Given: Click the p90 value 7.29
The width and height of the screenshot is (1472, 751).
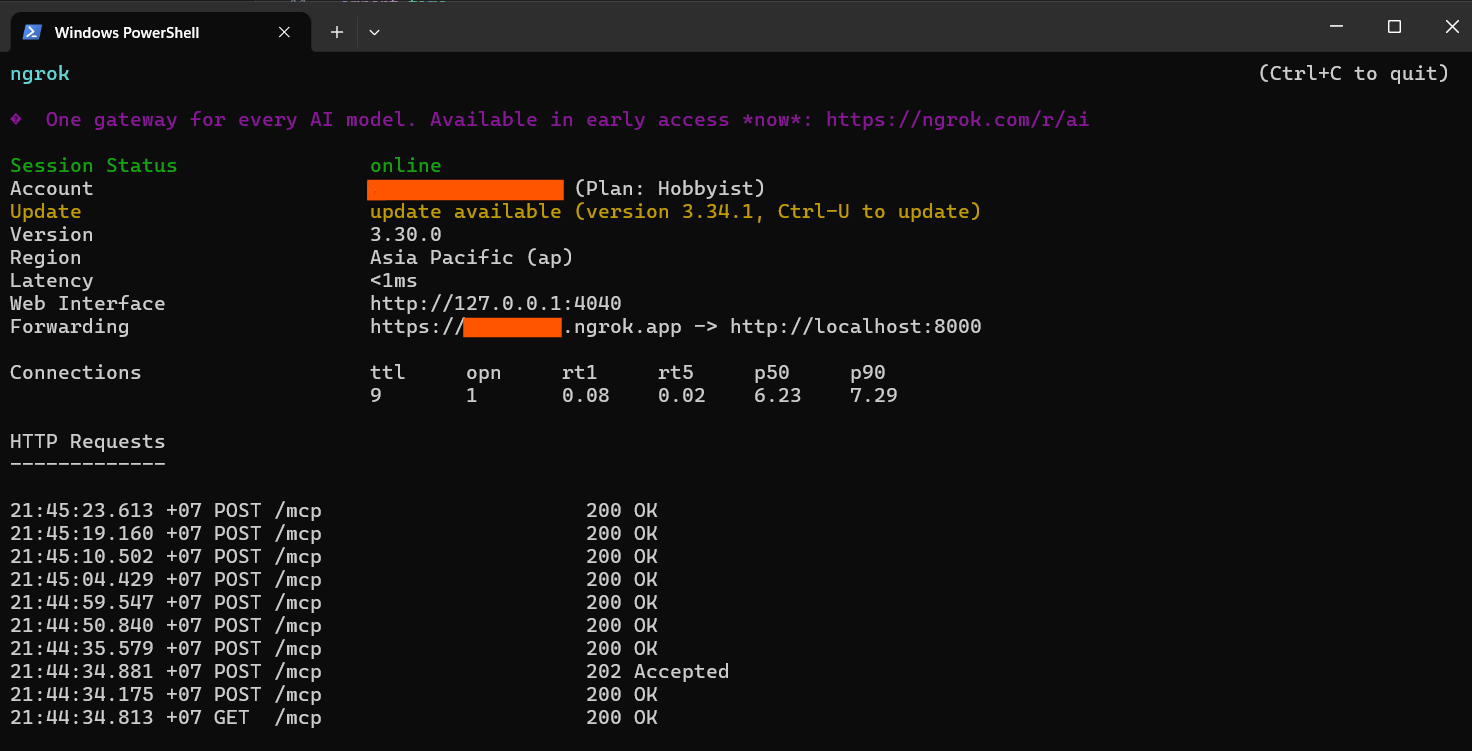Looking at the screenshot, I should tap(874, 396).
